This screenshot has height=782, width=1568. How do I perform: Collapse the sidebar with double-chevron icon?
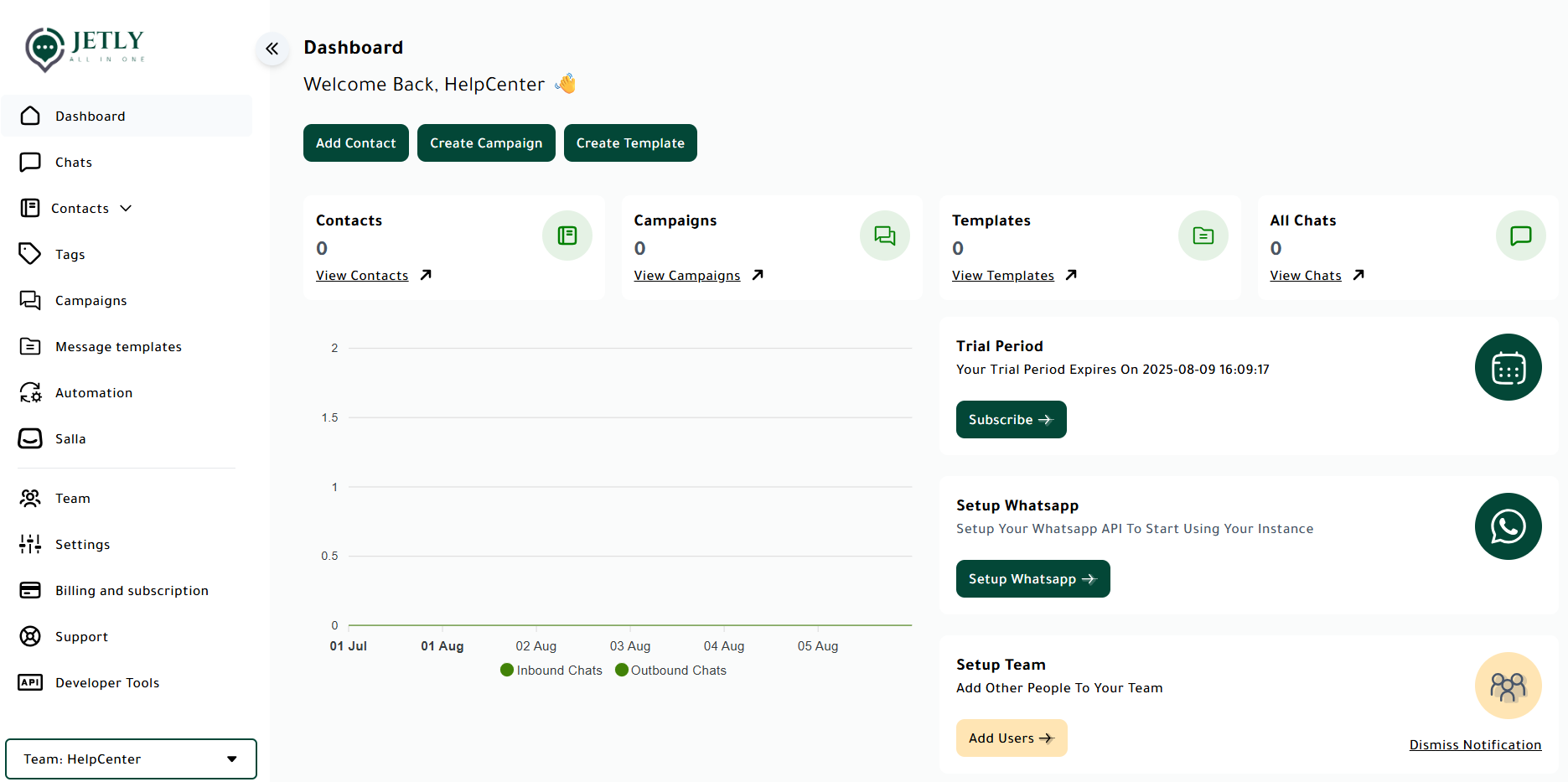(x=272, y=49)
